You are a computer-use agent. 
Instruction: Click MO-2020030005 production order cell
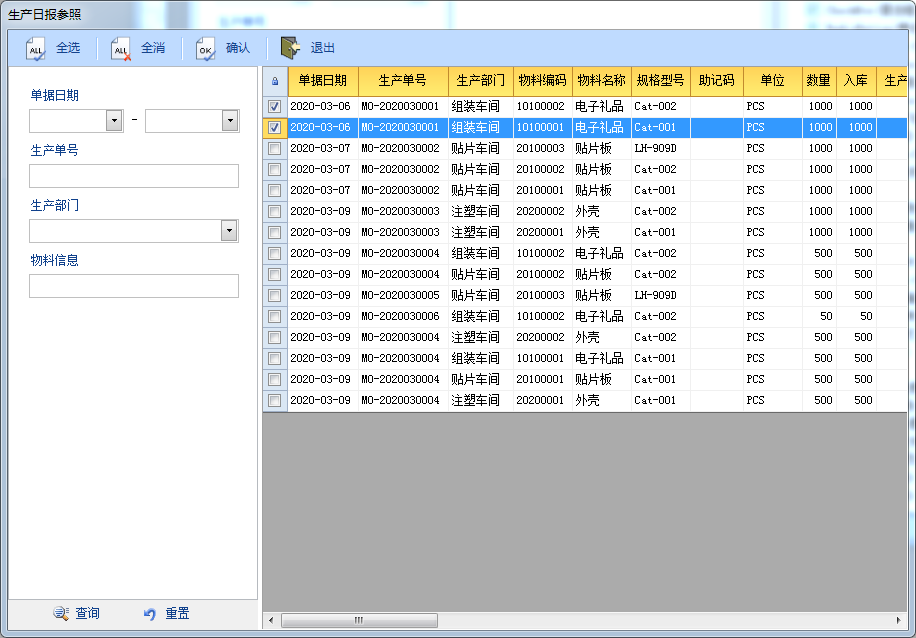pyautogui.click(x=403, y=296)
